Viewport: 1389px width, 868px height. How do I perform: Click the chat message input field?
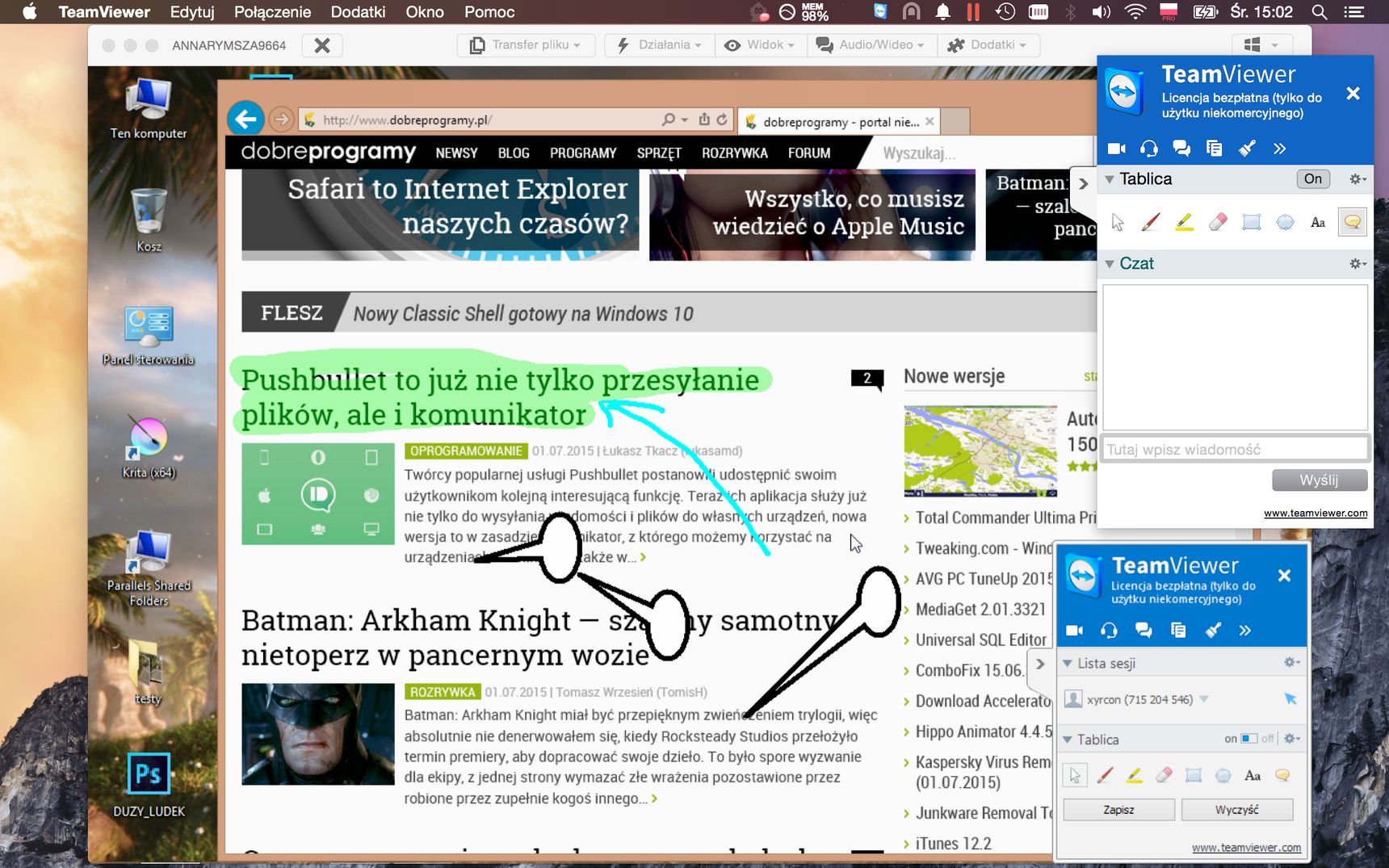1236,450
